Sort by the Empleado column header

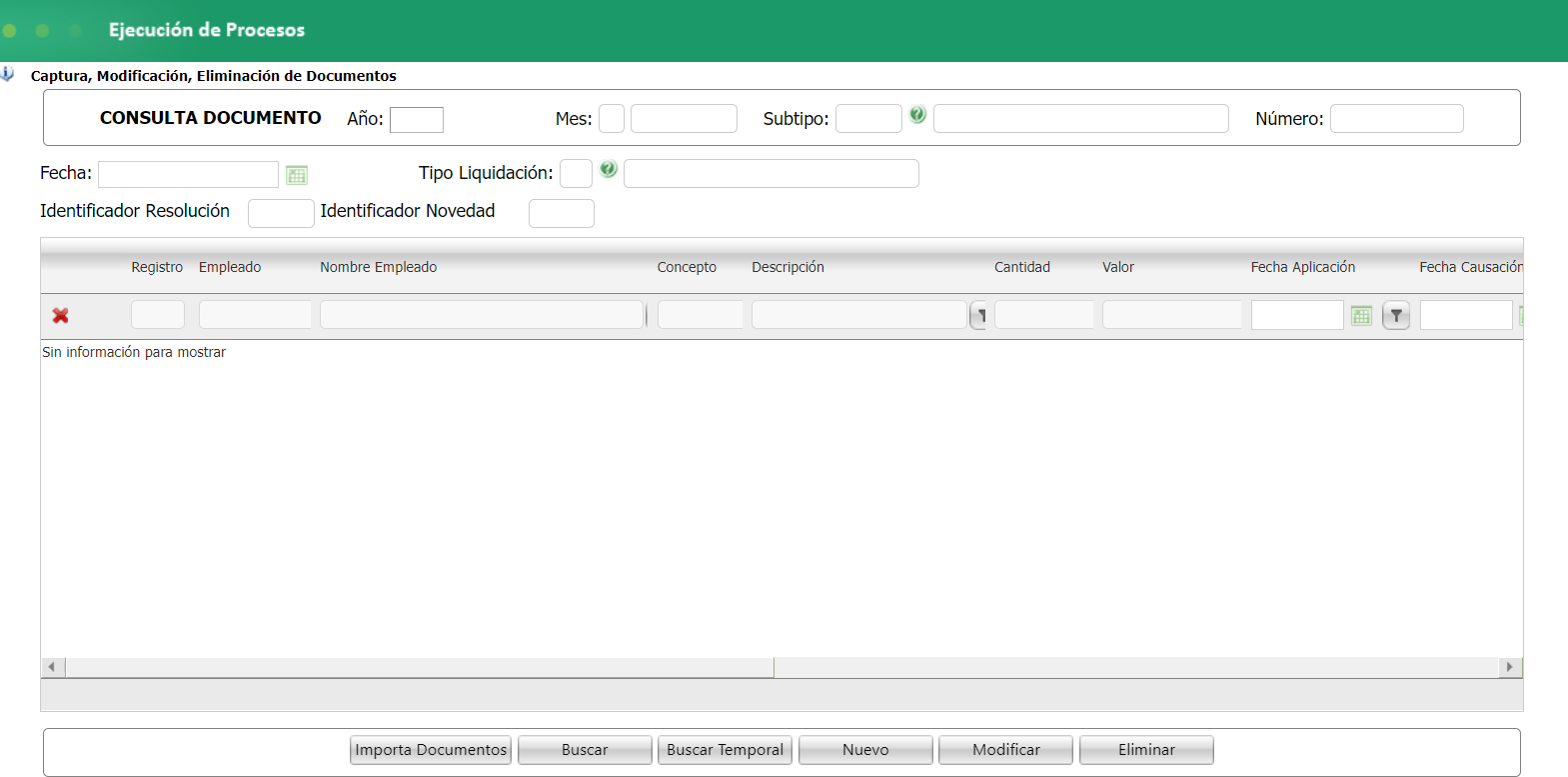coord(230,267)
